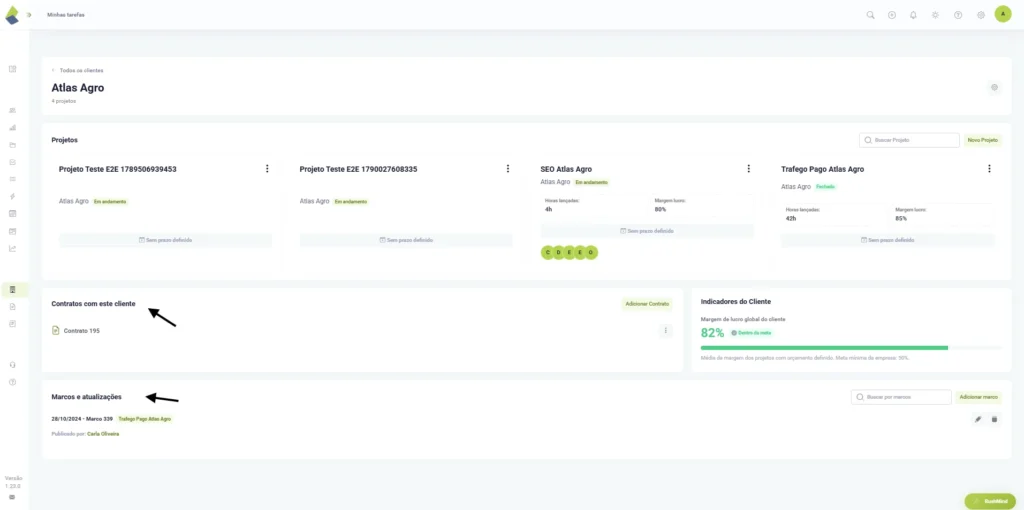The height and width of the screenshot is (510, 1024).
Task: Open the three-dot menu for Contrato 195
Action: point(665,330)
